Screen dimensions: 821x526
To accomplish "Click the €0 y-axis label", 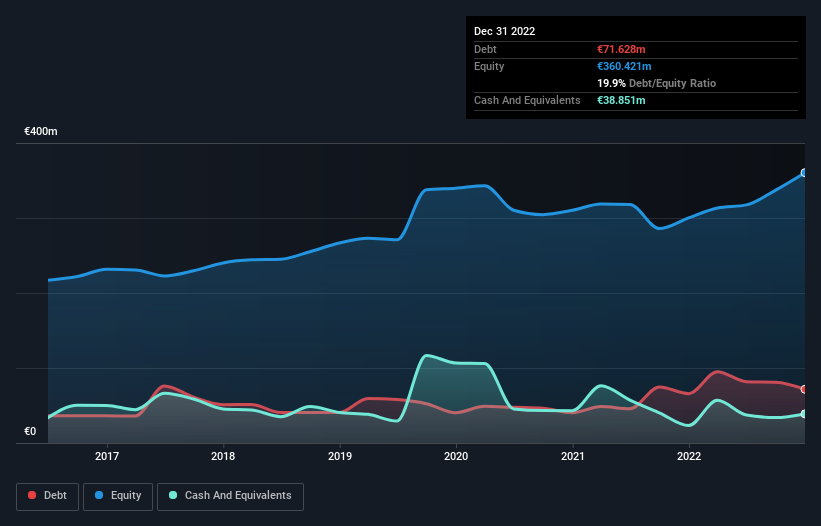I will (x=30, y=431).
